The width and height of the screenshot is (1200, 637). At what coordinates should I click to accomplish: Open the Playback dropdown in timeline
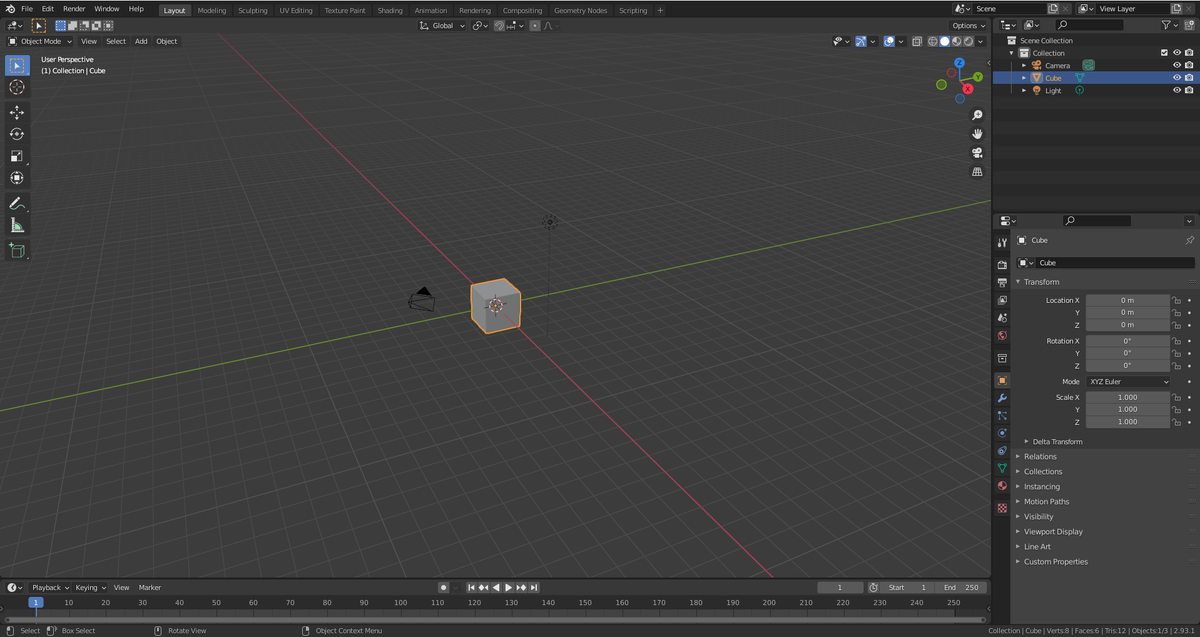[50, 587]
